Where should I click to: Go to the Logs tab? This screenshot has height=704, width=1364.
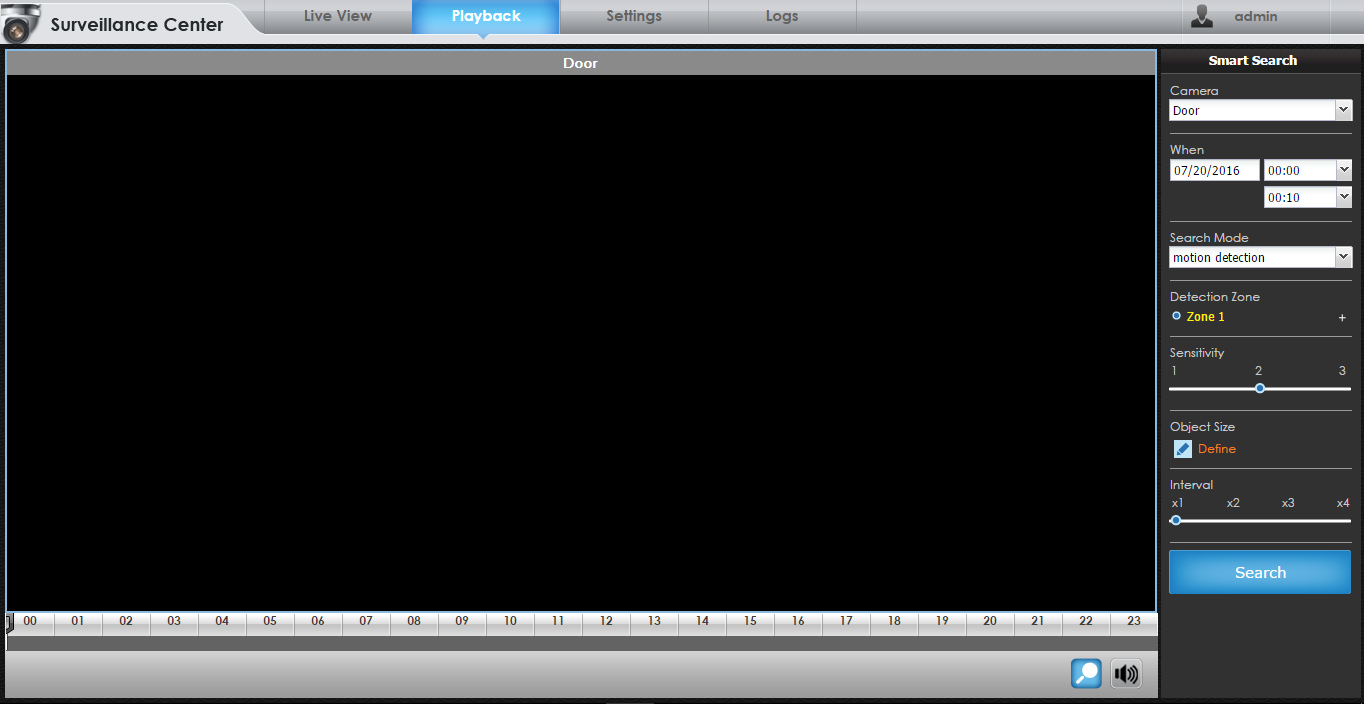[x=782, y=16]
